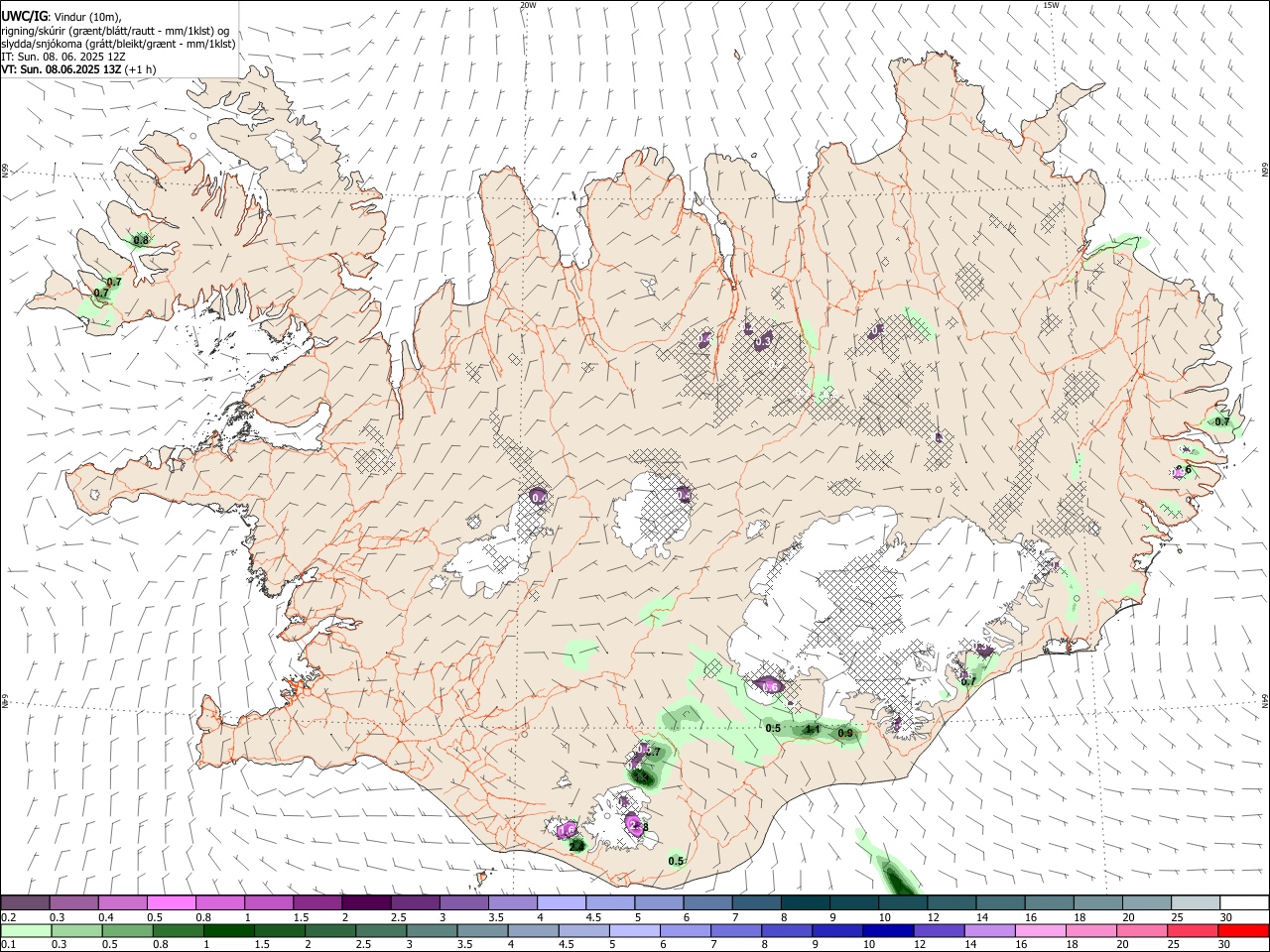
Task: Click the '20W' longitude label
Action: 528,5
